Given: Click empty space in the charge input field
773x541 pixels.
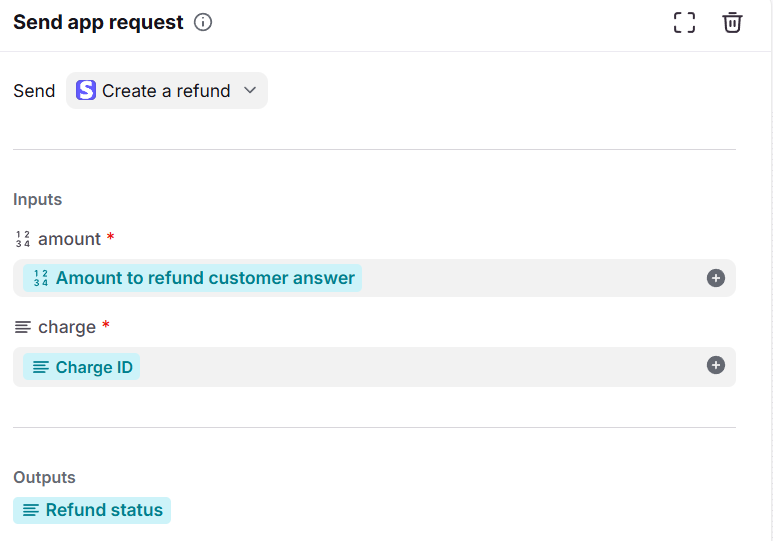Looking at the screenshot, I should point(420,367).
